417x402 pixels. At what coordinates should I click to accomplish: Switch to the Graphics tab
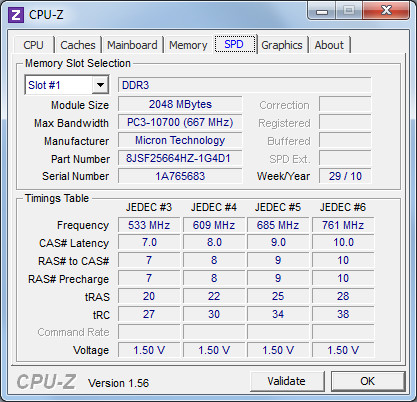click(282, 45)
